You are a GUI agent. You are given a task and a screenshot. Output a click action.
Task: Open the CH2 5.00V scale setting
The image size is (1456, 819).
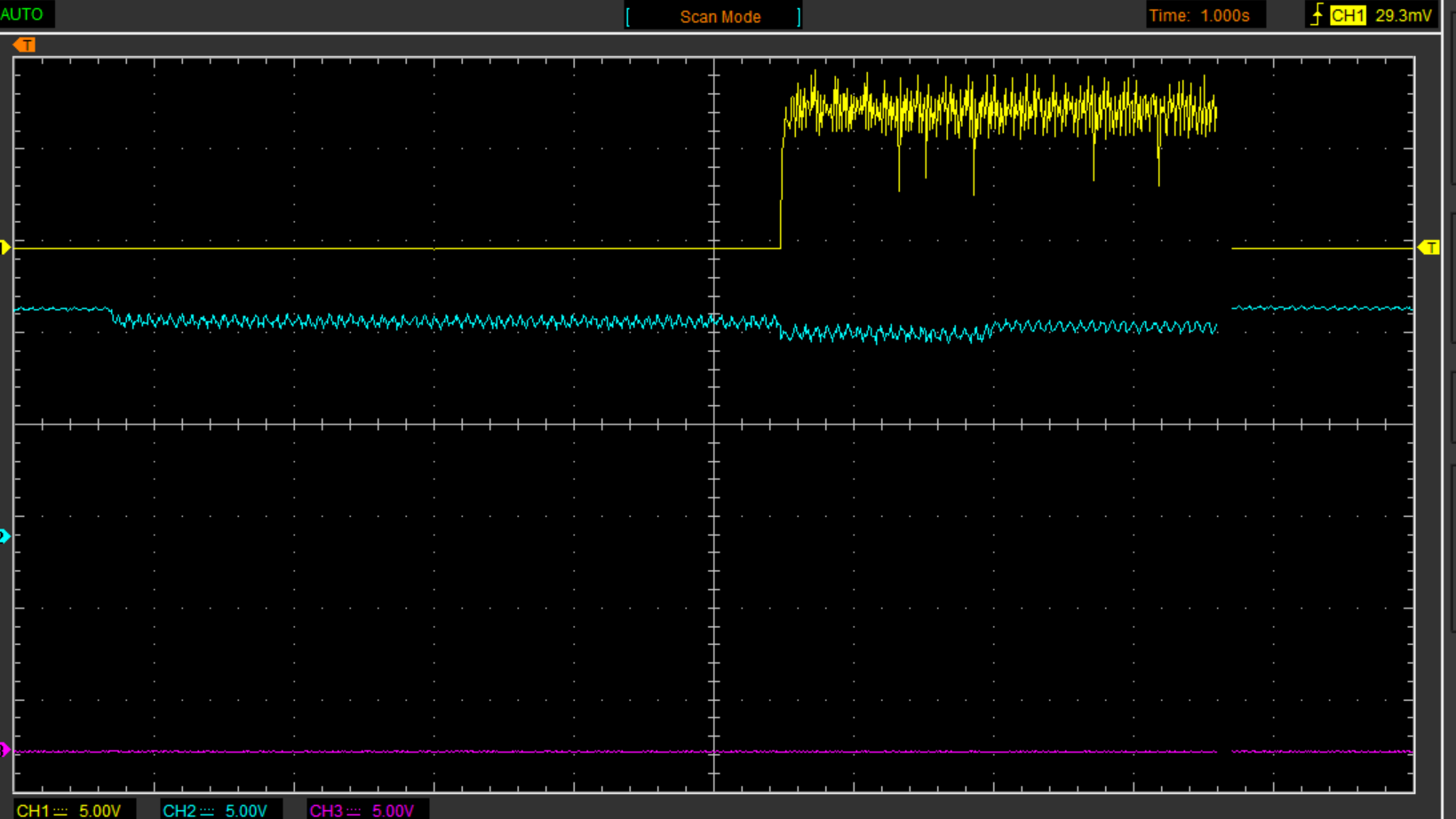(x=246, y=811)
